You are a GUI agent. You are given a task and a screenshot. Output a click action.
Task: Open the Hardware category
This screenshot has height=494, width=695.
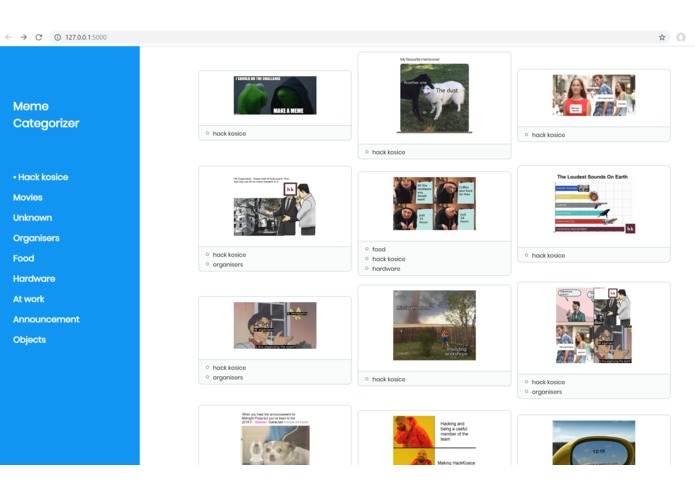coord(34,279)
